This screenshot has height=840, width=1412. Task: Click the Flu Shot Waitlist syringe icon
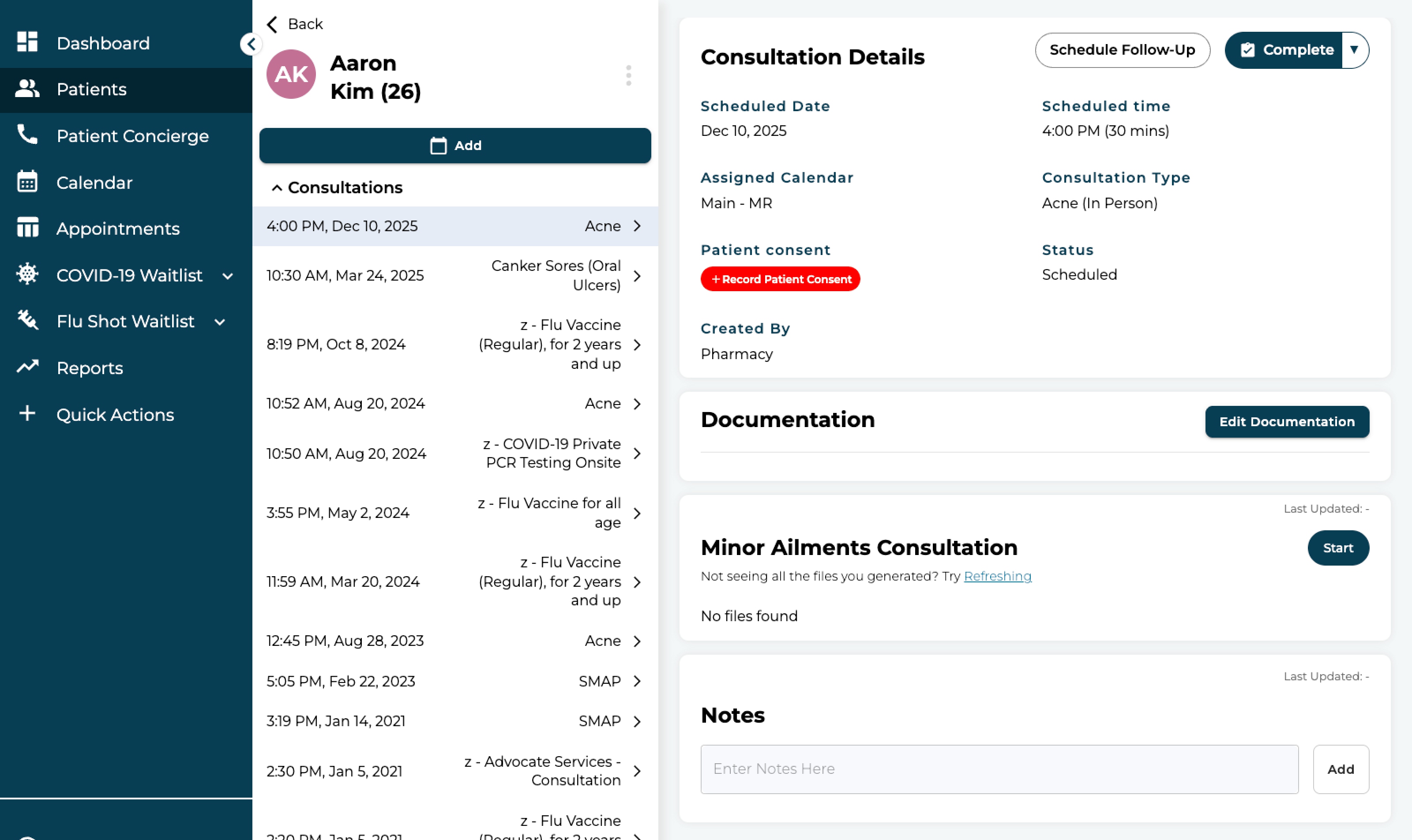tap(27, 320)
